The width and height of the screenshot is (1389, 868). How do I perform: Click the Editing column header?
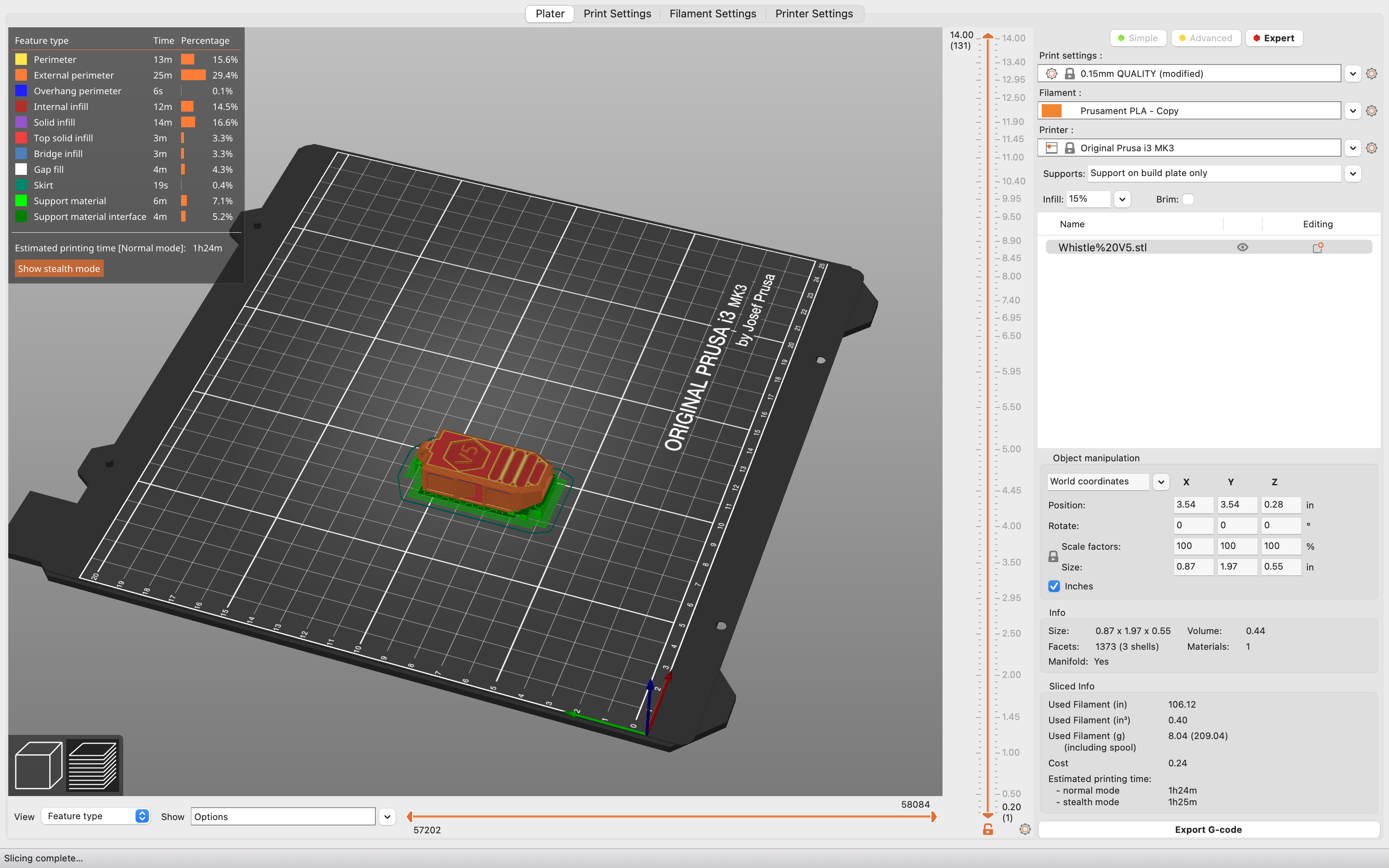1318,224
